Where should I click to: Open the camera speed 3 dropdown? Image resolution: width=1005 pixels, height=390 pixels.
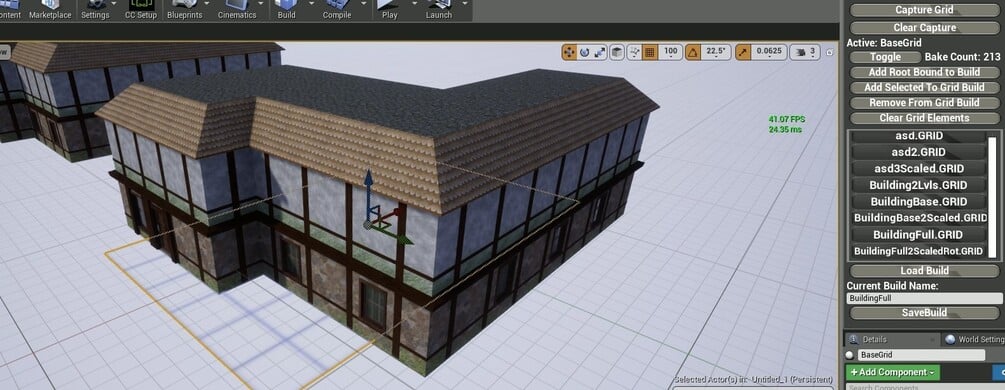click(805, 52)
